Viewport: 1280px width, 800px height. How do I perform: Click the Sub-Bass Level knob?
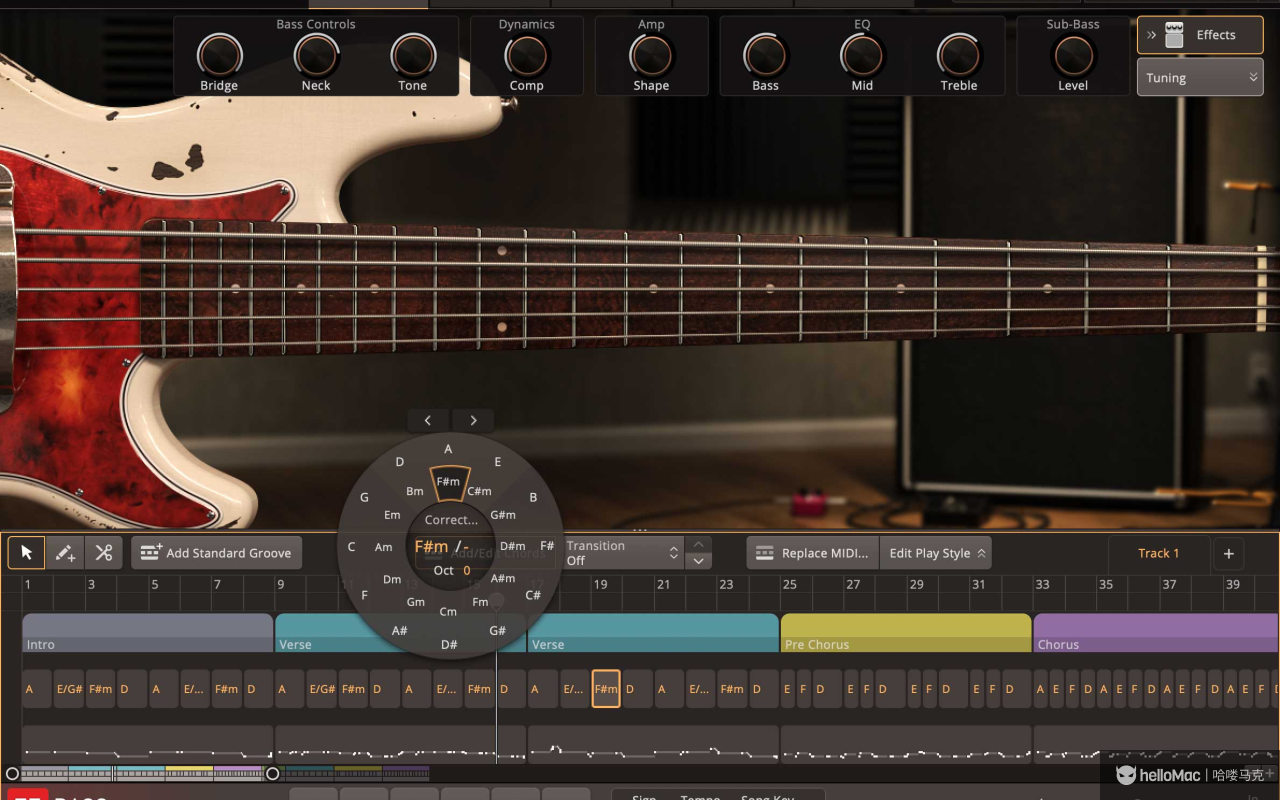click(x=1073, y=55)
